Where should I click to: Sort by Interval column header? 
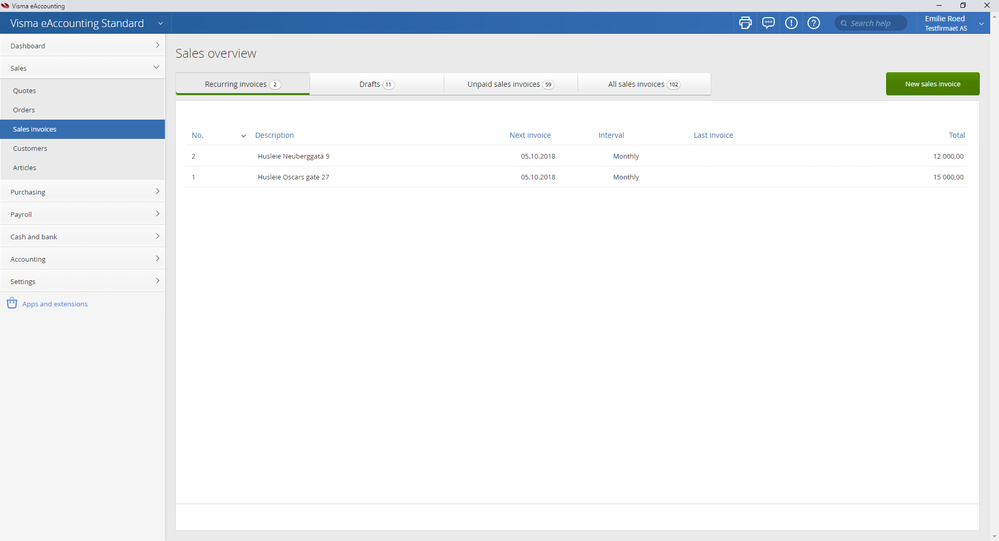[x=611, y=135]
